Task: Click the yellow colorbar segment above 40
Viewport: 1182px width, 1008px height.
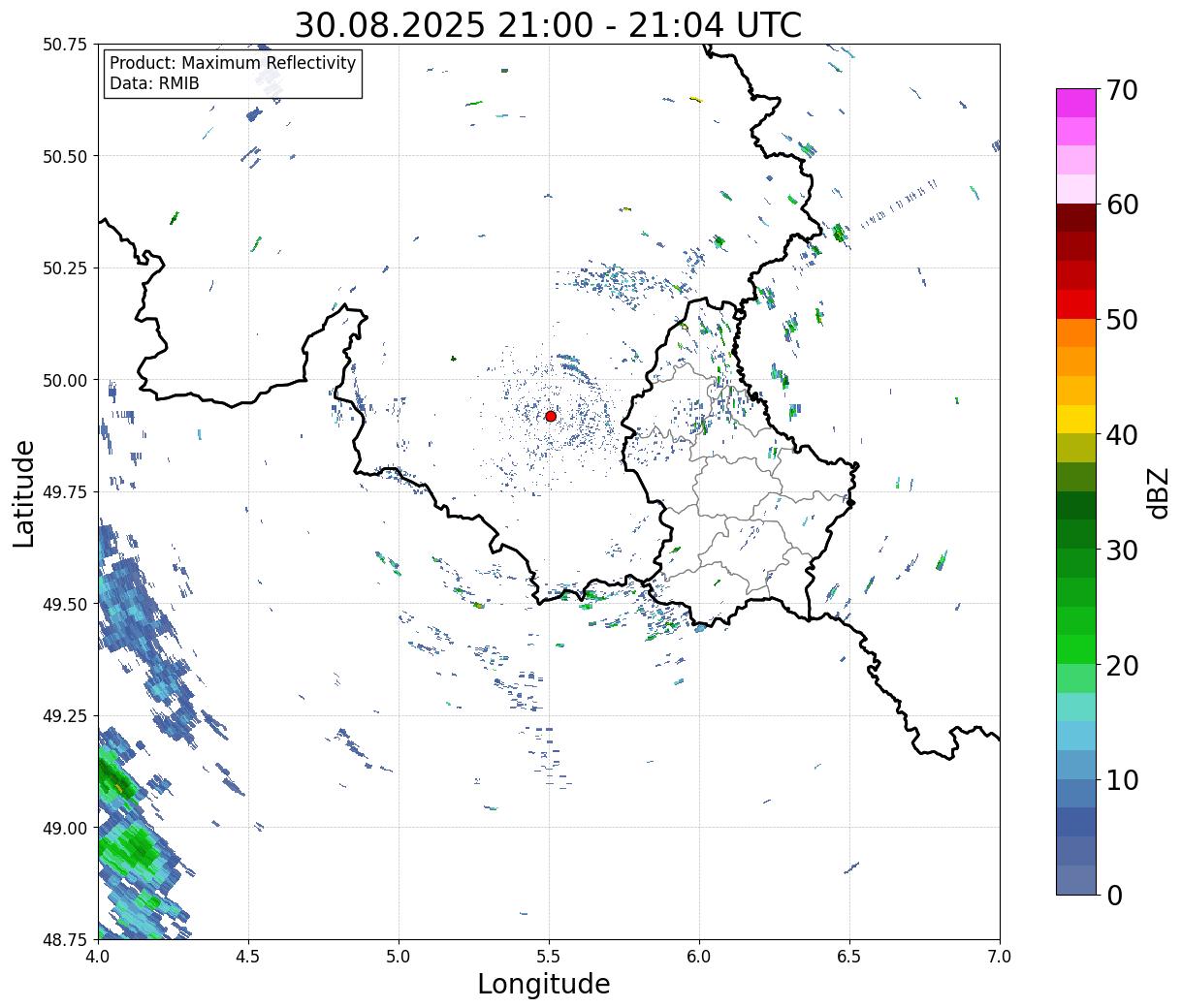Action: (1076, 419)
